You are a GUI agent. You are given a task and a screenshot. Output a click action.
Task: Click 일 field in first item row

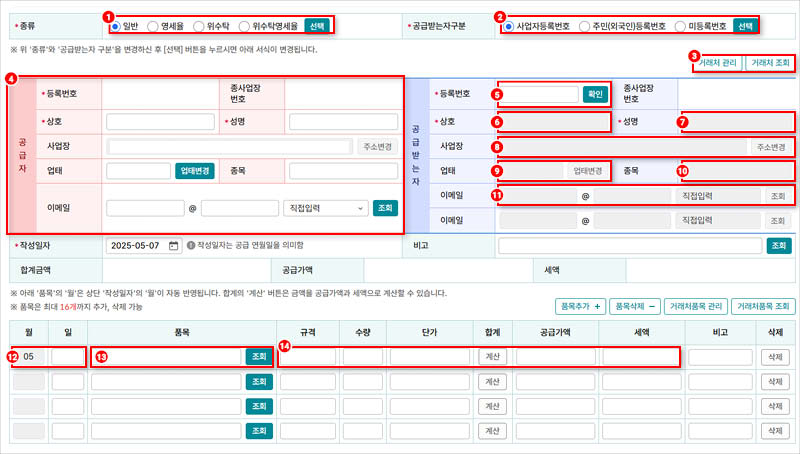tap(68, 357)
